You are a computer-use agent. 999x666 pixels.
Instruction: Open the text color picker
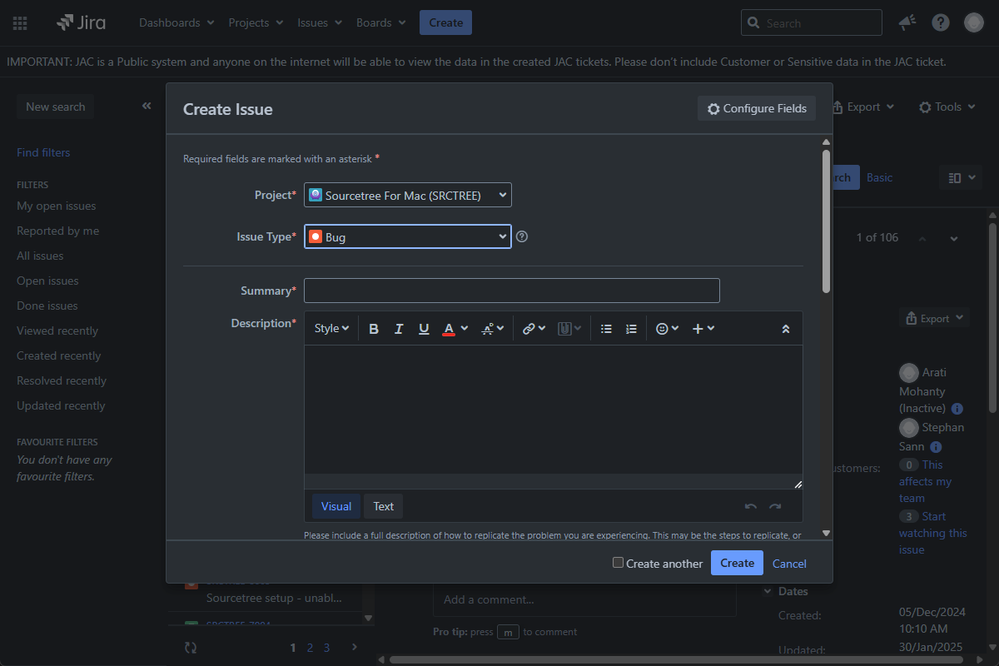(x=455, y=329)
